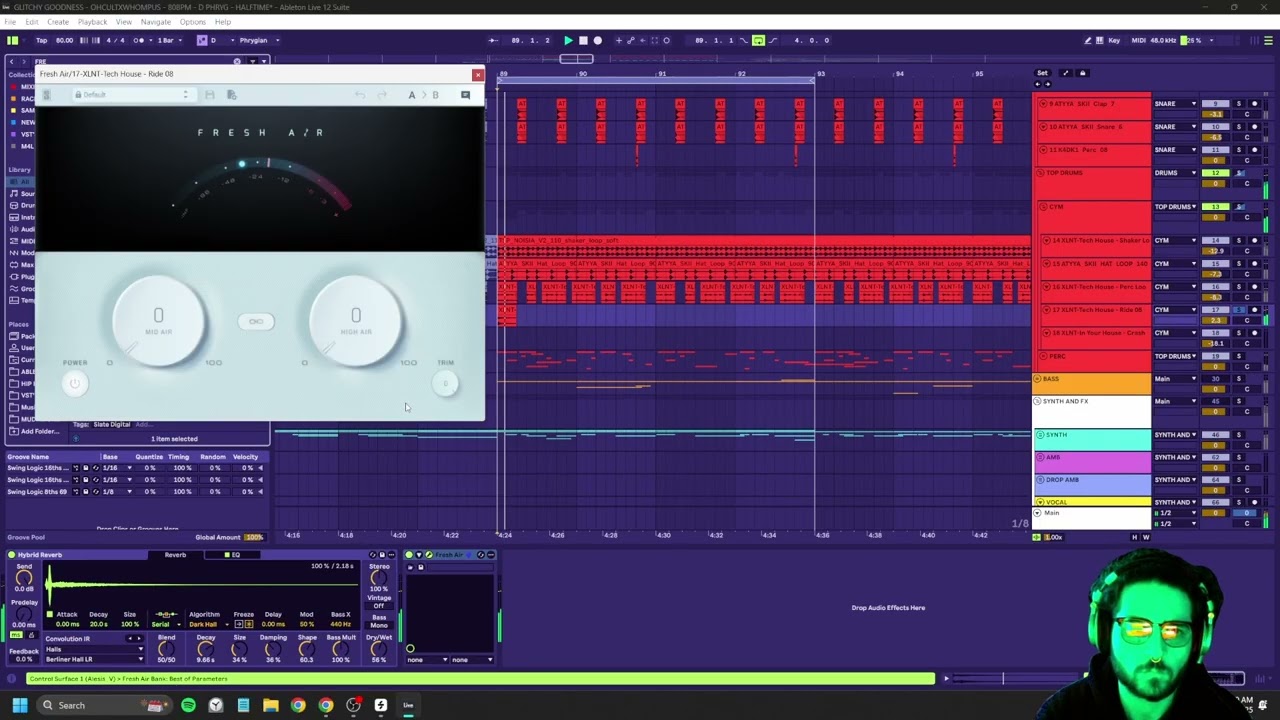Tap the Tap tempo button
The image size is (1280, 720).
tap(41, 40)
